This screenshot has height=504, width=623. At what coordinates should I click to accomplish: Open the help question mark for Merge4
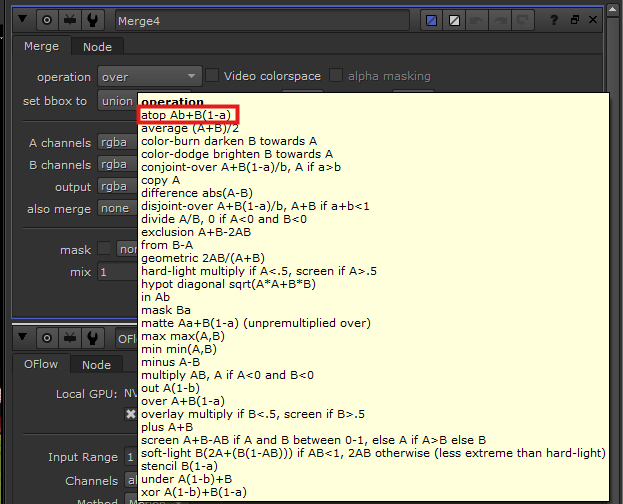(553, 19)
